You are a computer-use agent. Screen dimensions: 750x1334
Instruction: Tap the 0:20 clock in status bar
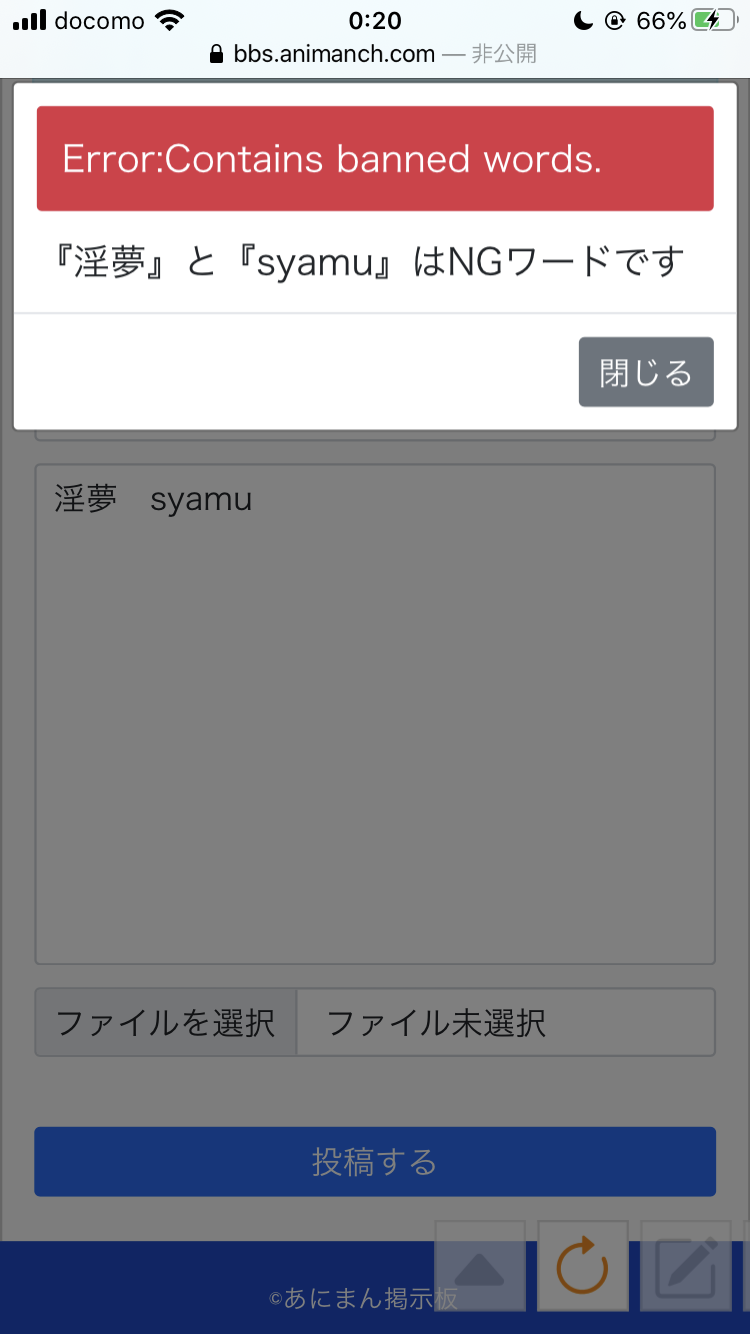point(375,20)
